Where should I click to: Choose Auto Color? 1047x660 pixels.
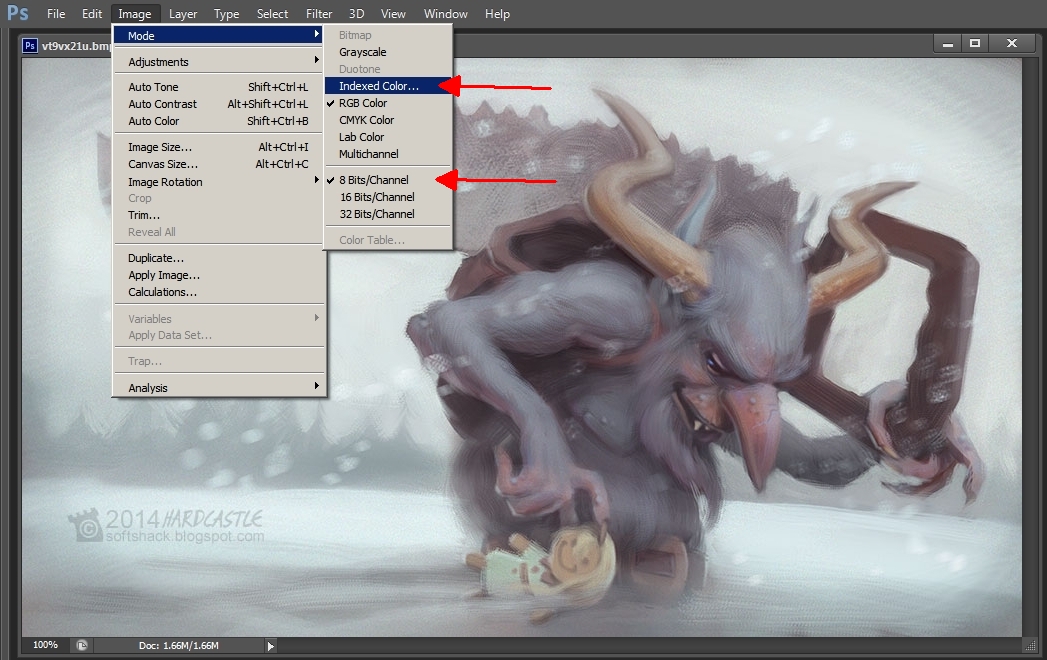(x=218, y=121)
